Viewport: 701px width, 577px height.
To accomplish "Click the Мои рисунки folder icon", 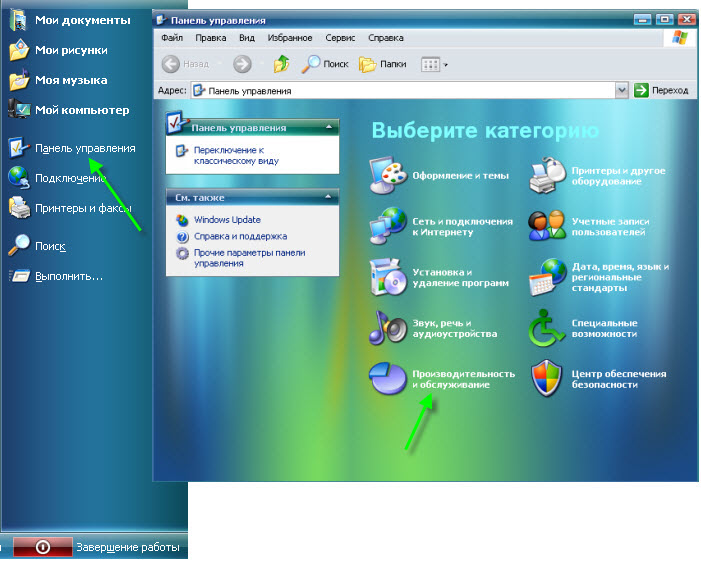I will click(19, 50).
